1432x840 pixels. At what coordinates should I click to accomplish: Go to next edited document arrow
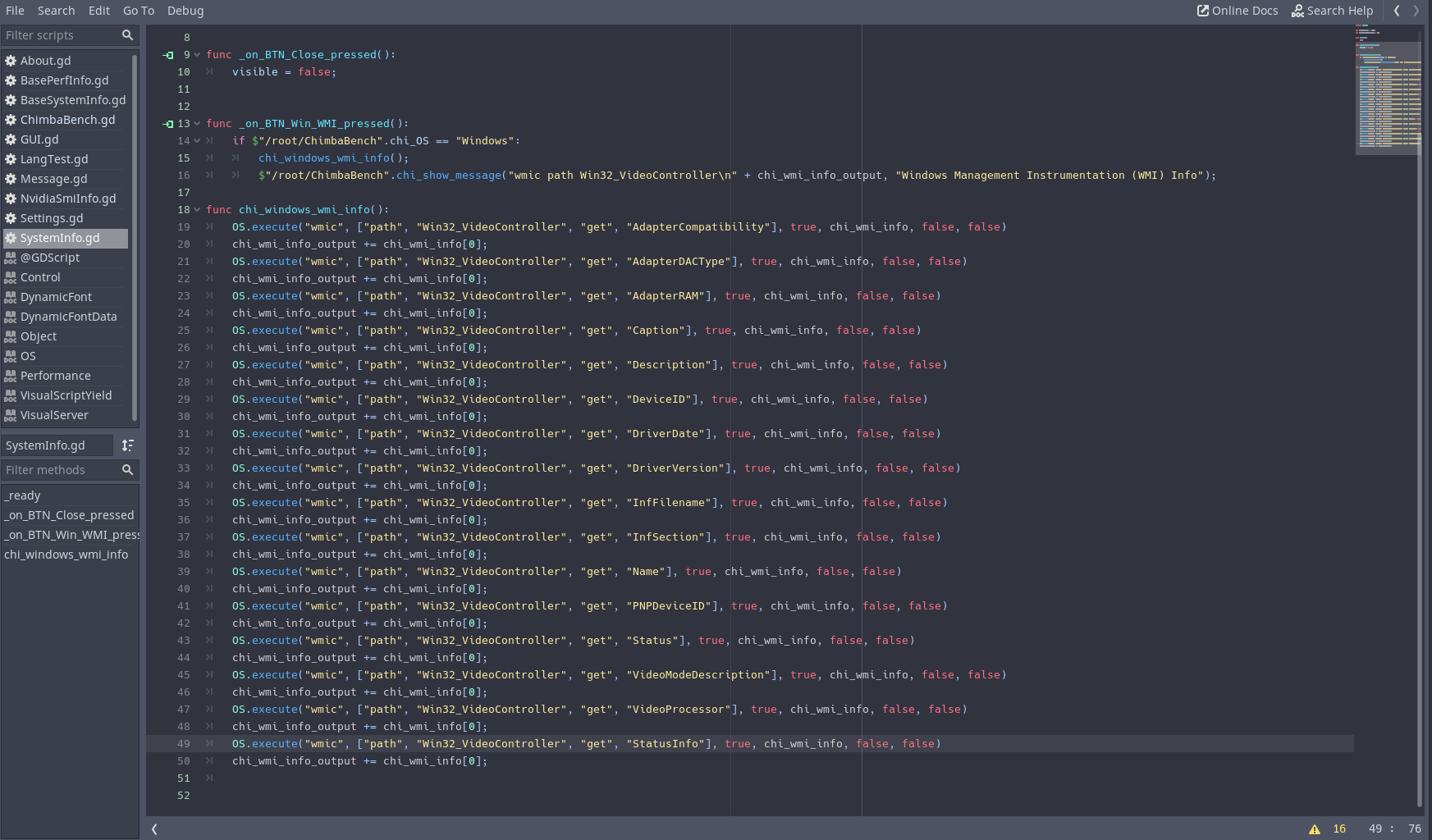point(1416,11)
